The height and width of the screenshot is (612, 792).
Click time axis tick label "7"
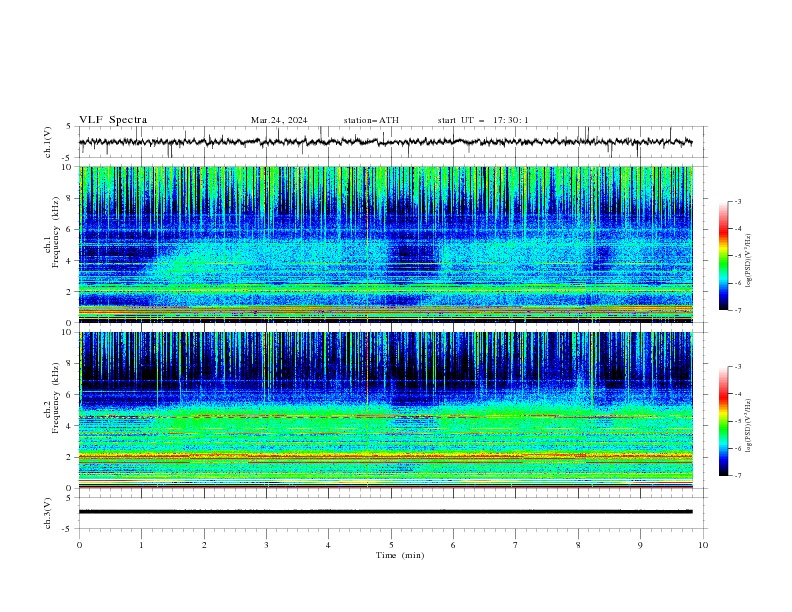pos(516,545)
